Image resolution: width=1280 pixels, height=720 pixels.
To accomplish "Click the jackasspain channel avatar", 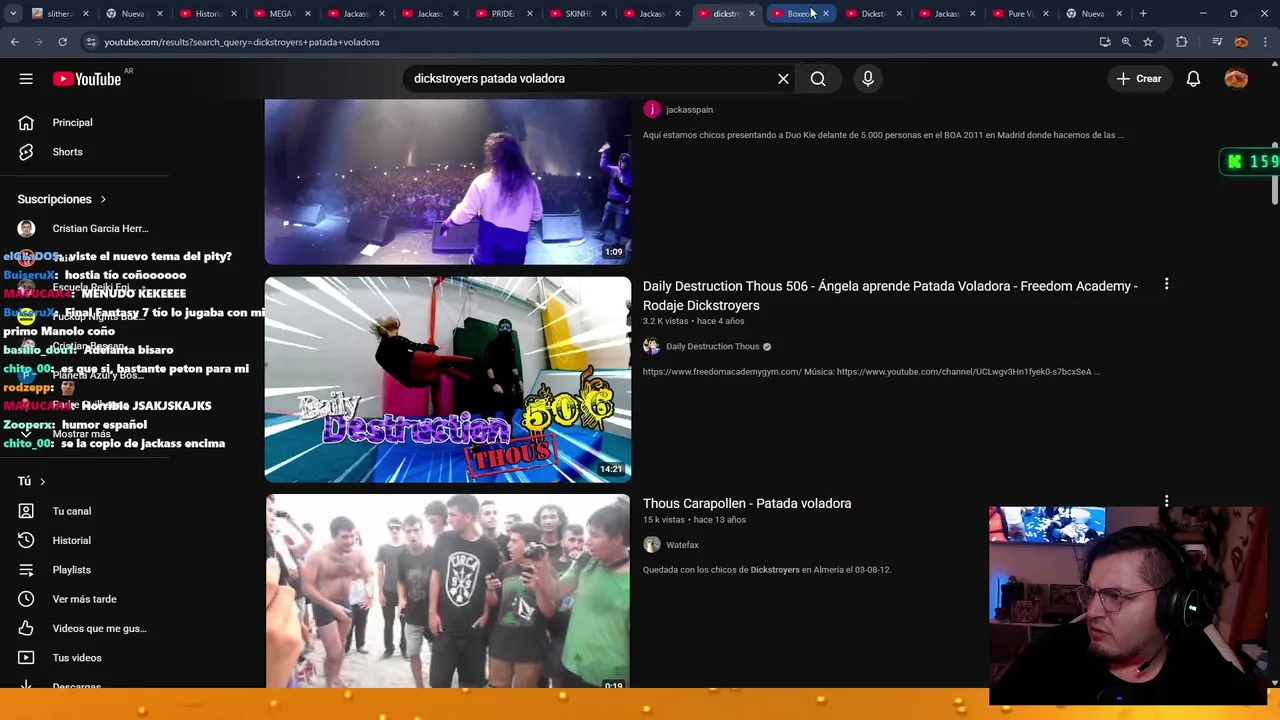I will 652,109.
